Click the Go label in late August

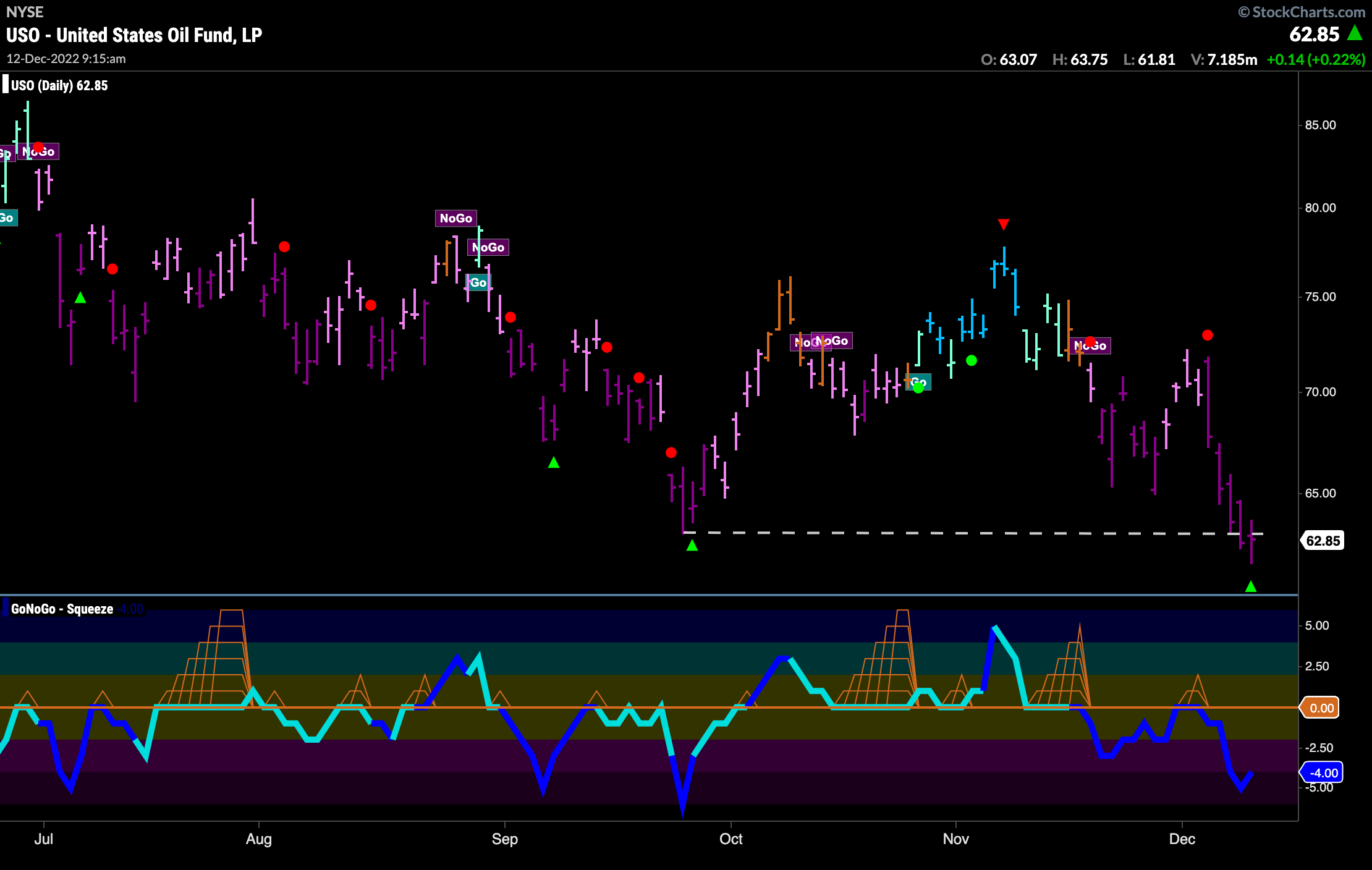click(478, 282)
